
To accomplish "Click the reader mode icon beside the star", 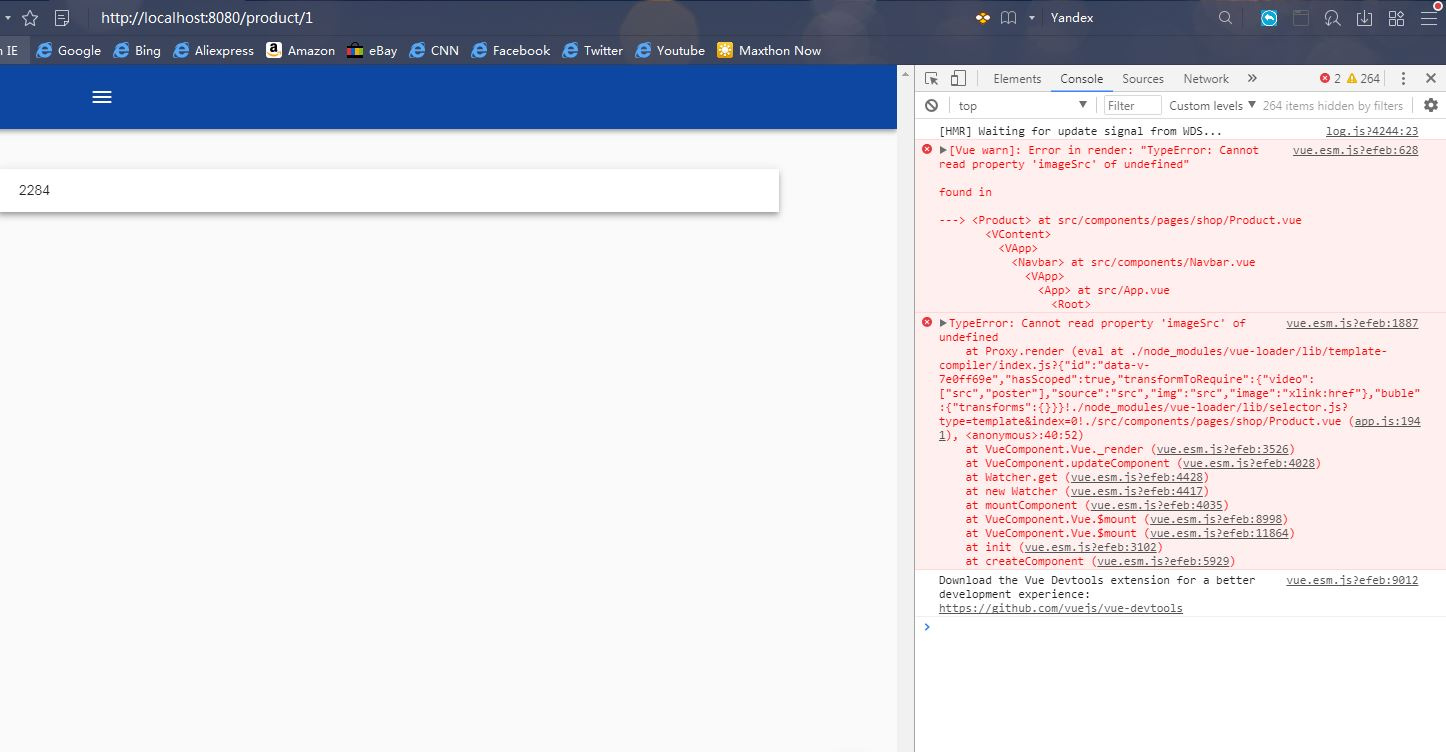I will click(62, 18).
